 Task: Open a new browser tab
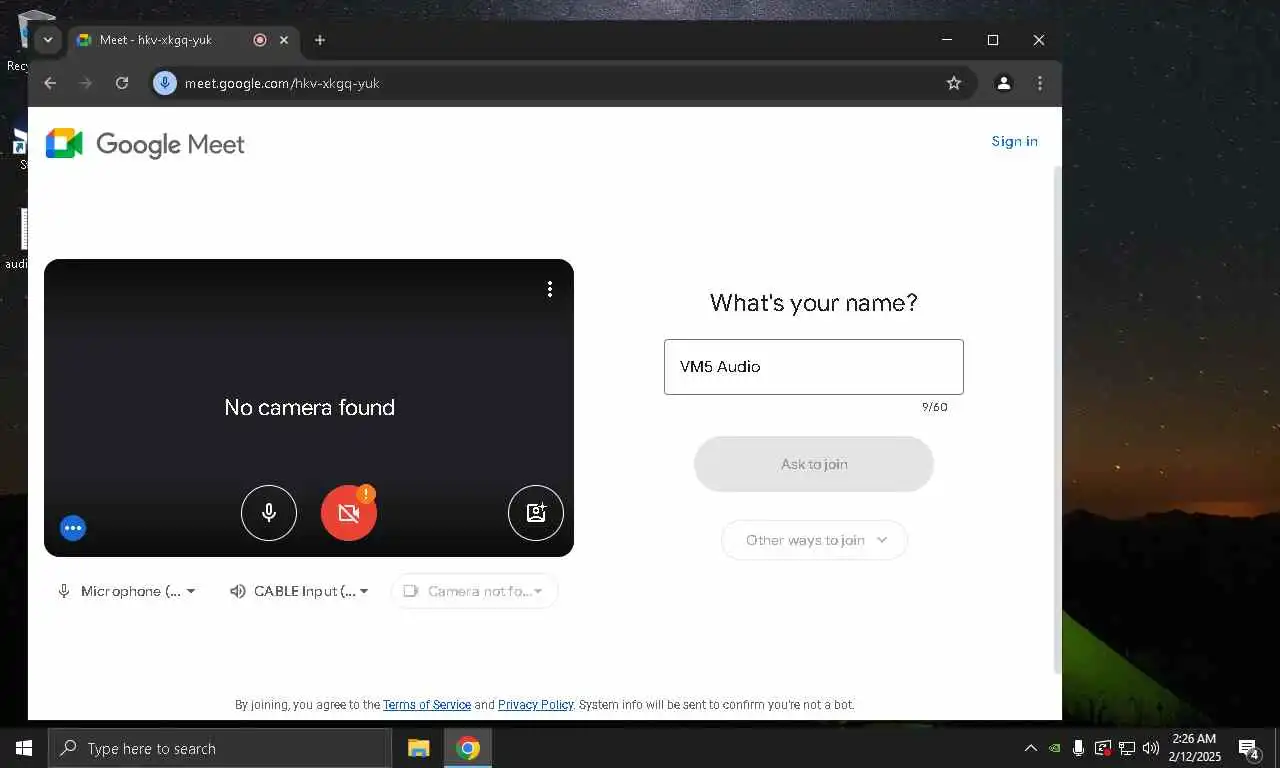[x=320, y=40]
